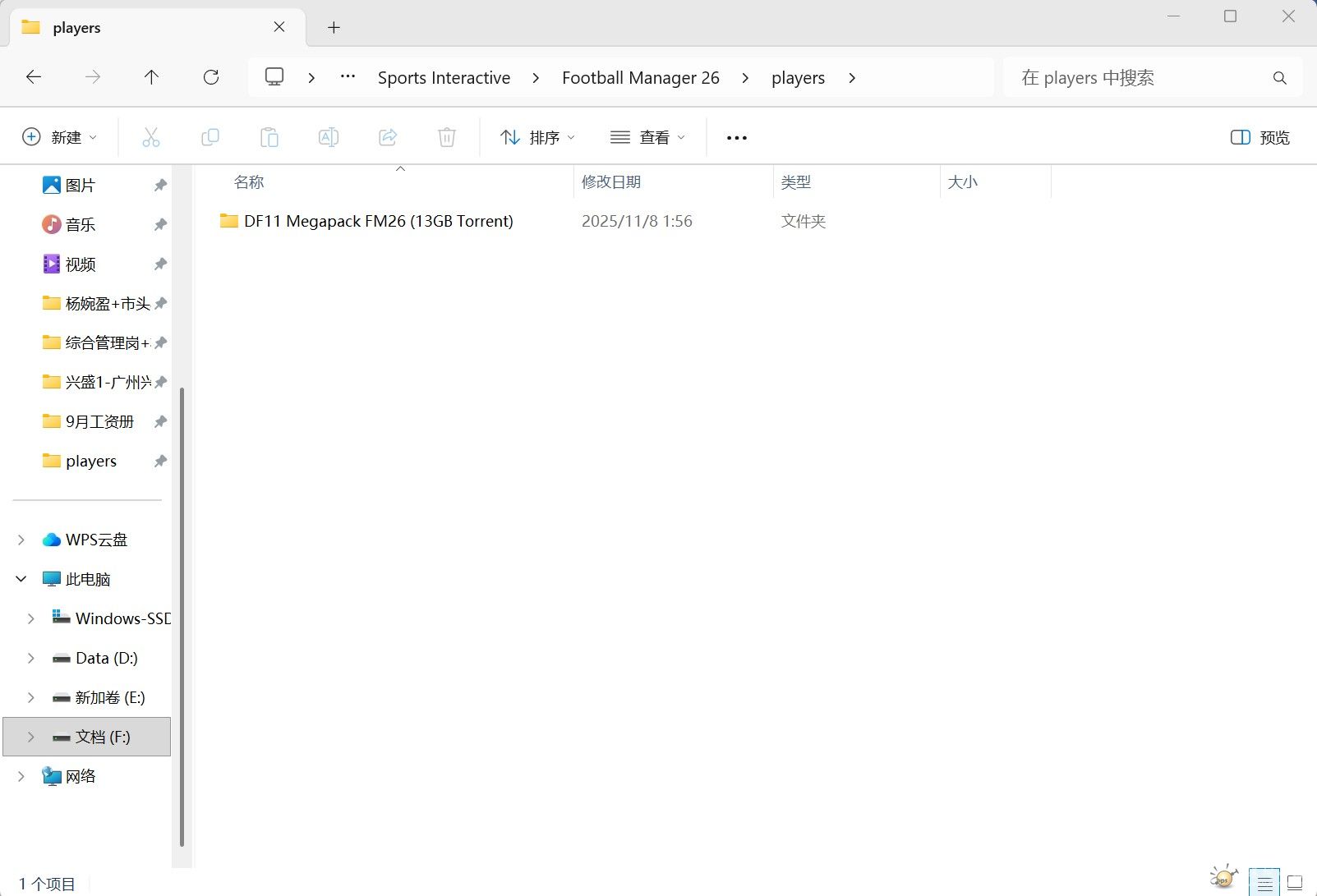Open the 新建 new item menu
The height and width of the screenshot is (896, 1317).
pos(59,137)
